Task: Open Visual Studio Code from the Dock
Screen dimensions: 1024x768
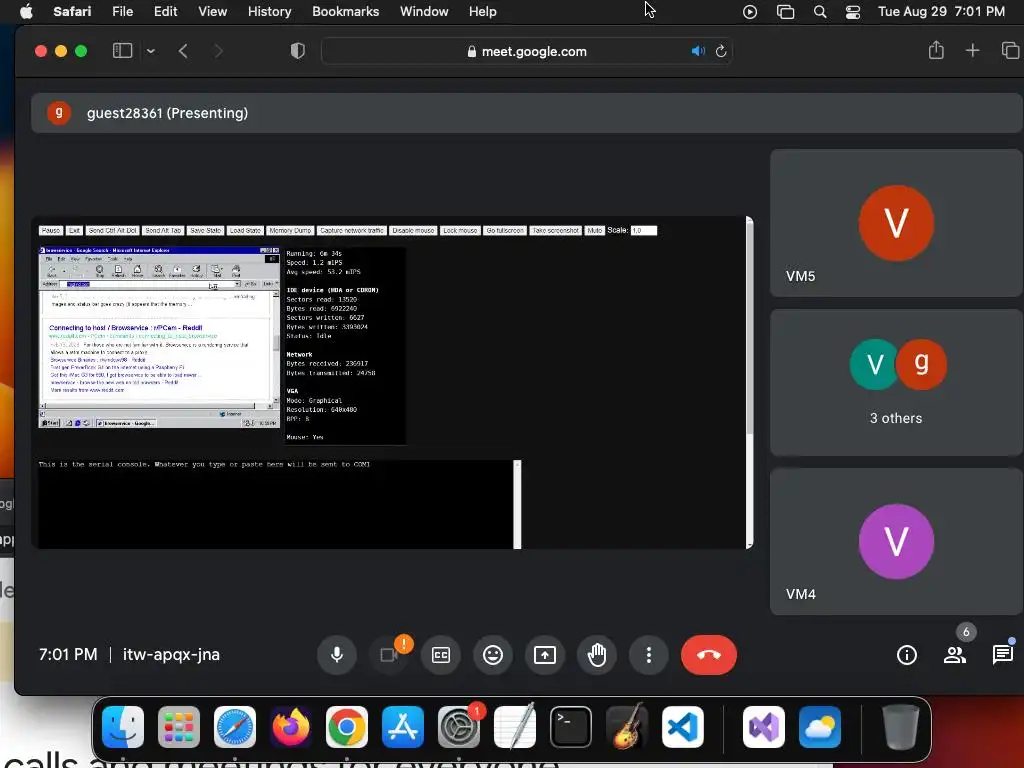Action: [x=682, y=727]
